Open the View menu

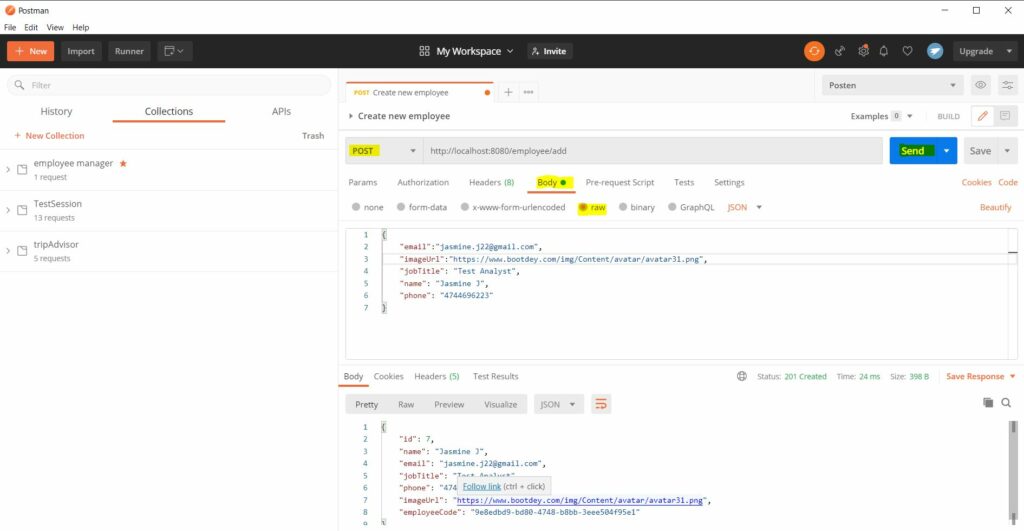click(55, 27)
